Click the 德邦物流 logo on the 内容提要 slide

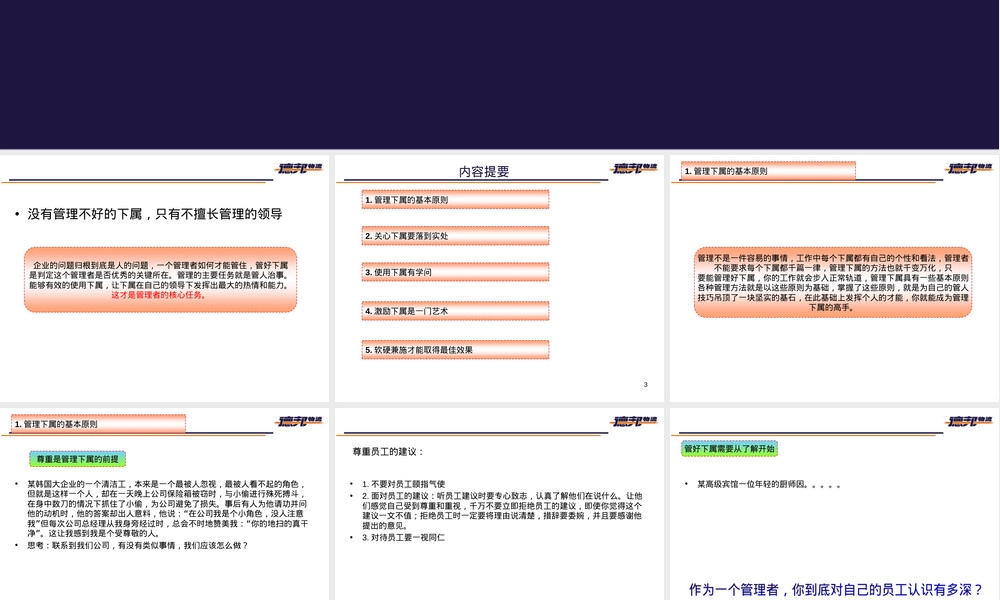tap(634, 168)
